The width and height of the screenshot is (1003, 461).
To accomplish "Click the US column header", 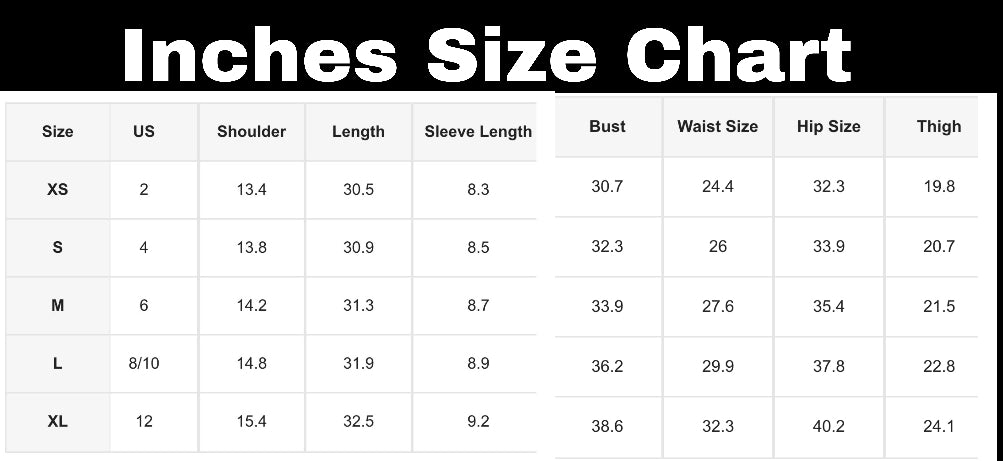I will 144,132.
